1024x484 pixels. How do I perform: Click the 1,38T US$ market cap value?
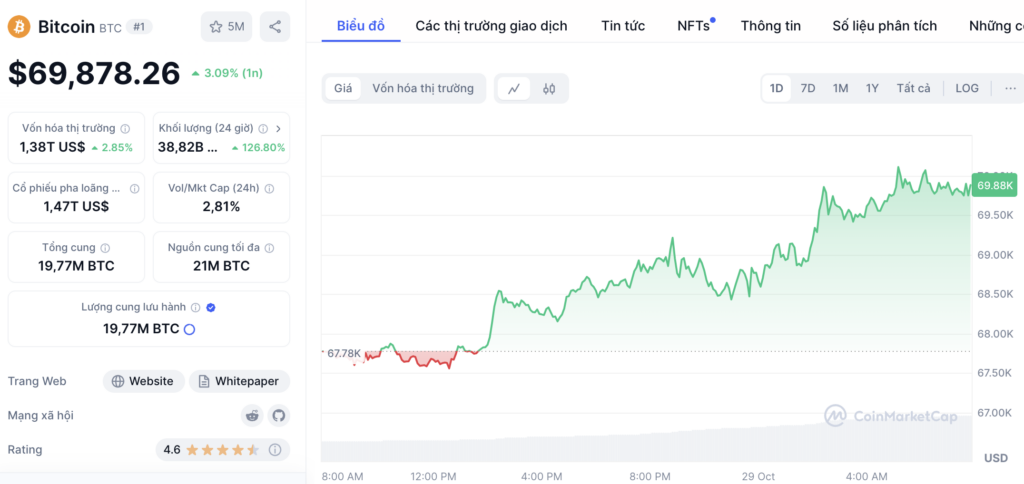[53, 148]
